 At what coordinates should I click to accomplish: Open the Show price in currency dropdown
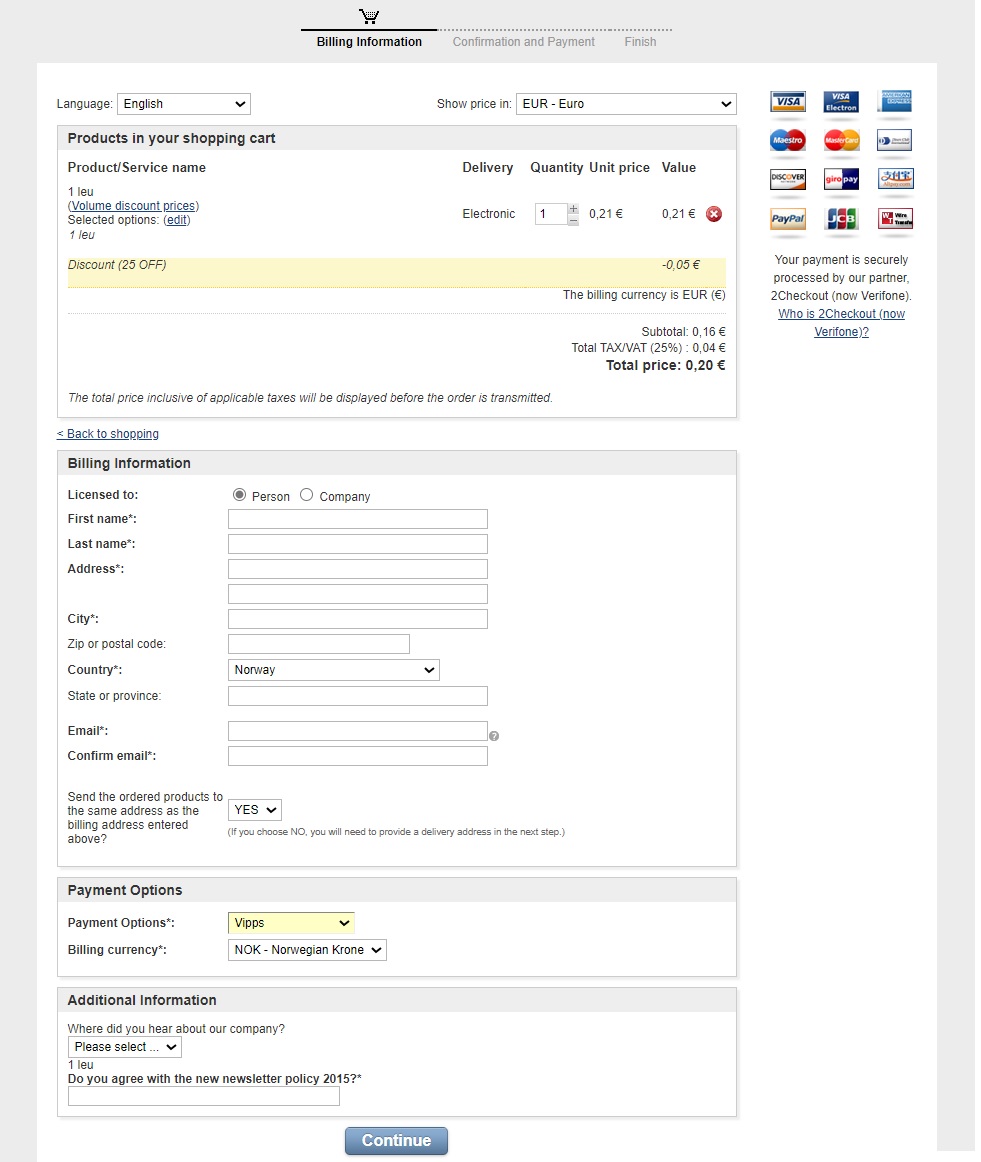pos(625,103)
